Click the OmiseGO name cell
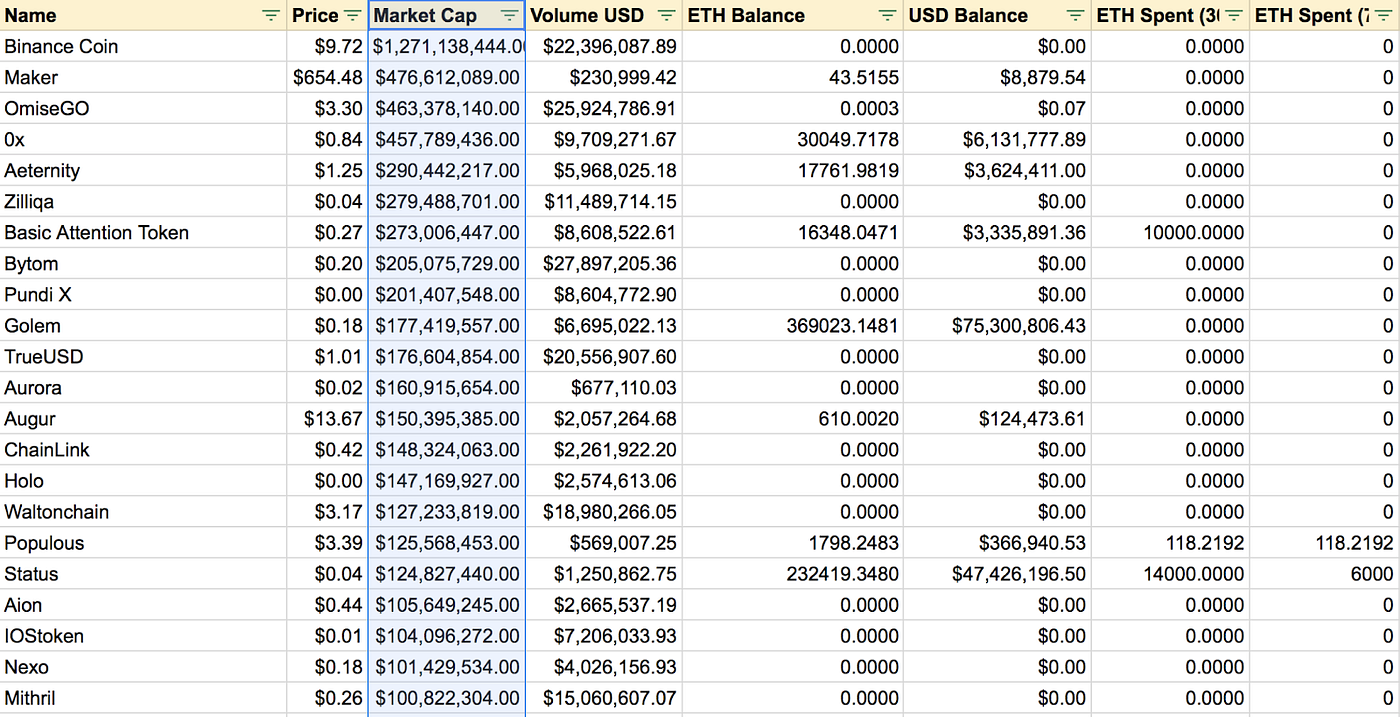Viewport: 1400px width, 717px height. pyautogui.click(x=143, y=108)
